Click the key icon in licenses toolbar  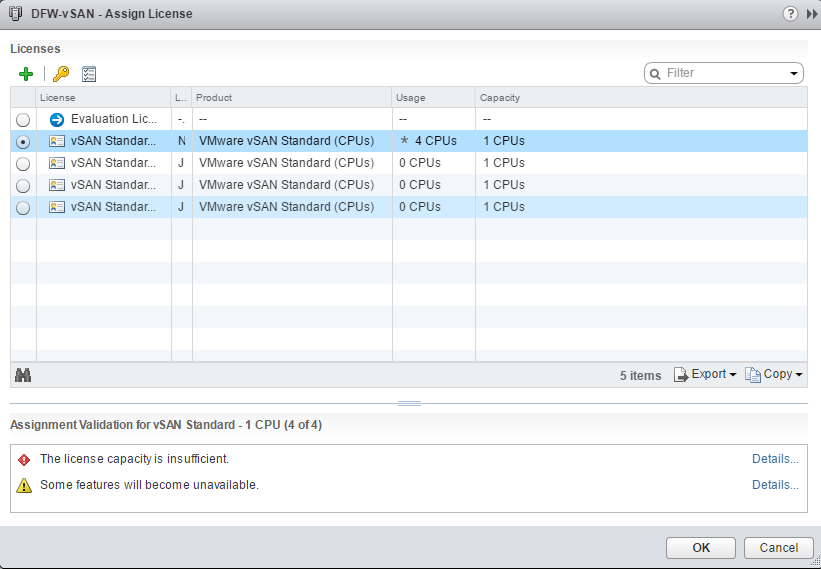point(61,74)
